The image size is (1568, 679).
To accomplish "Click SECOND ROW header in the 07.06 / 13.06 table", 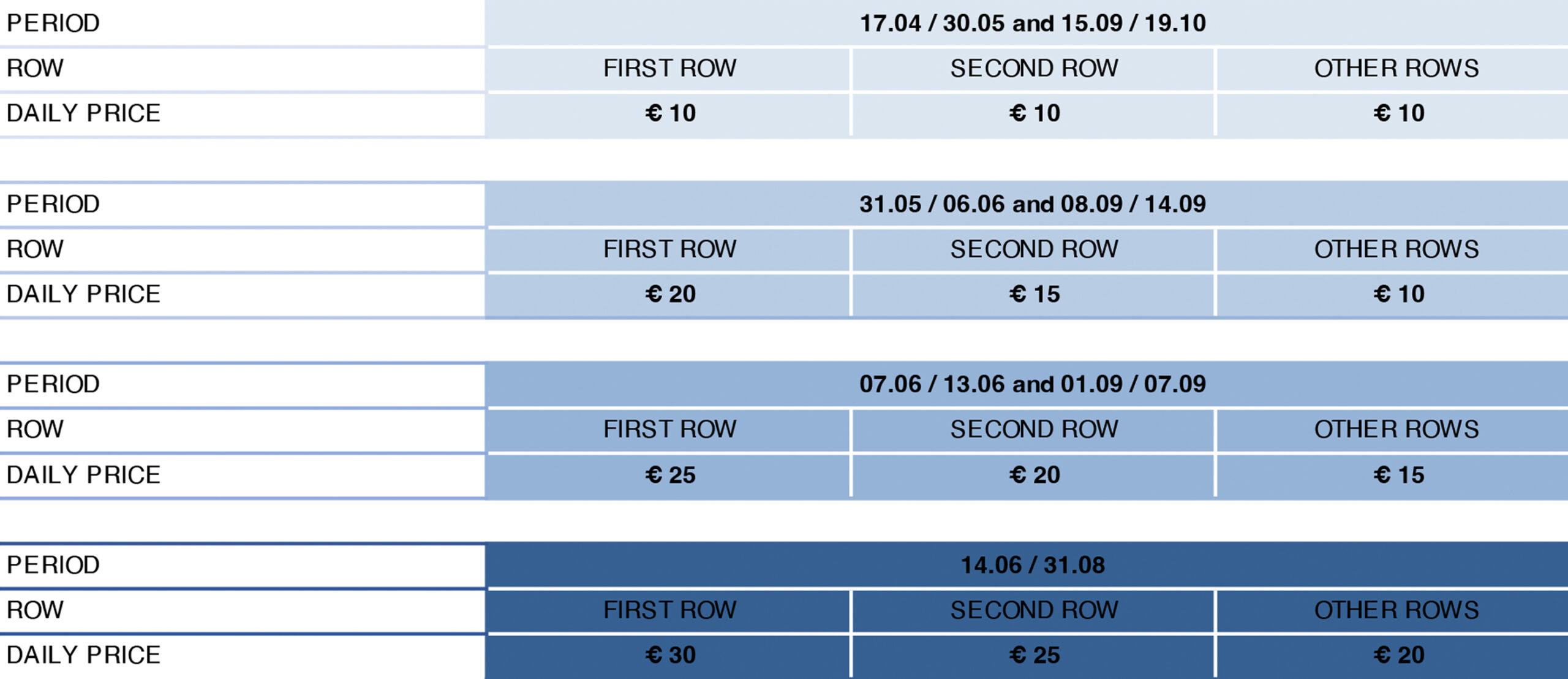I will pos(1035,429).
